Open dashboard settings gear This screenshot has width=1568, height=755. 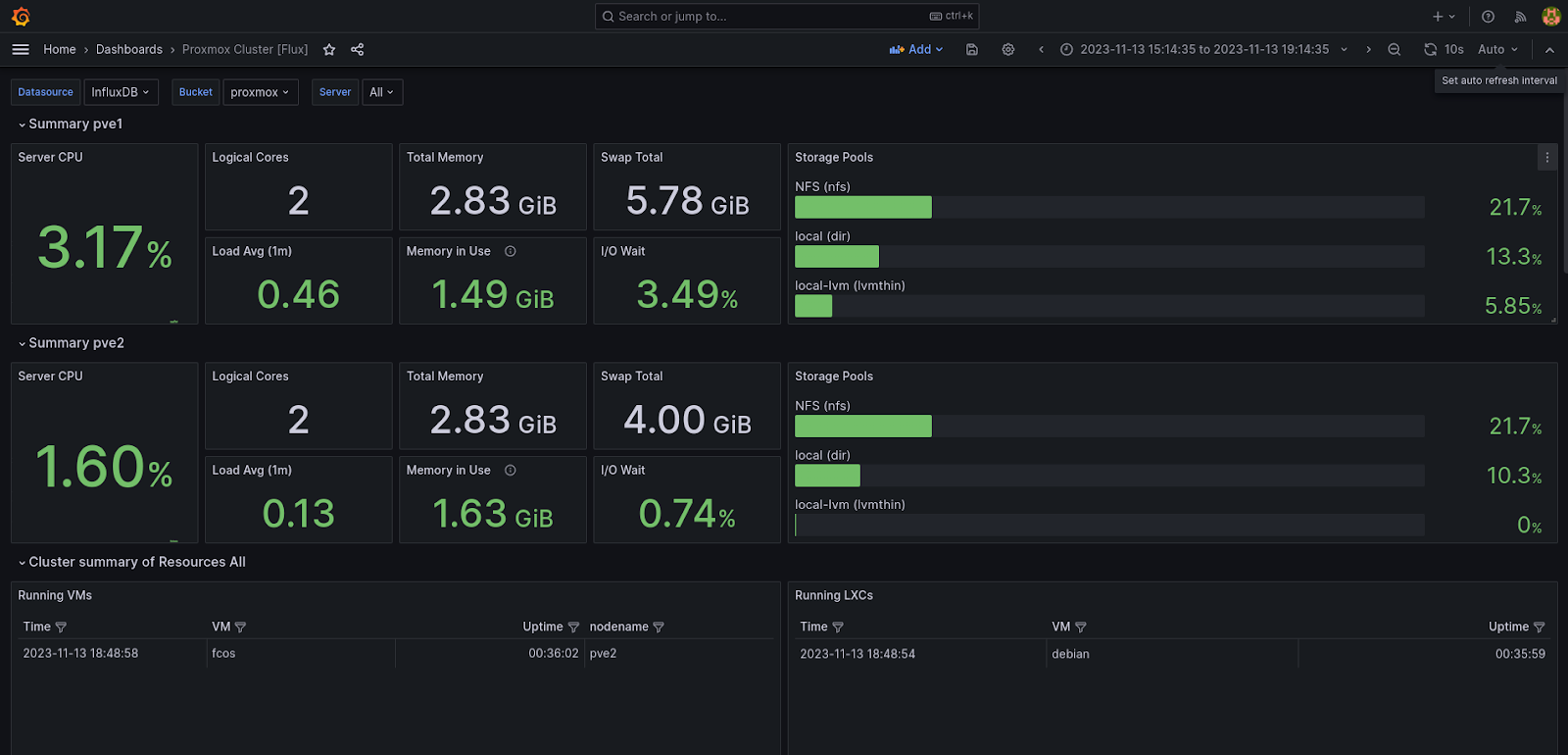pos(1008,49)
